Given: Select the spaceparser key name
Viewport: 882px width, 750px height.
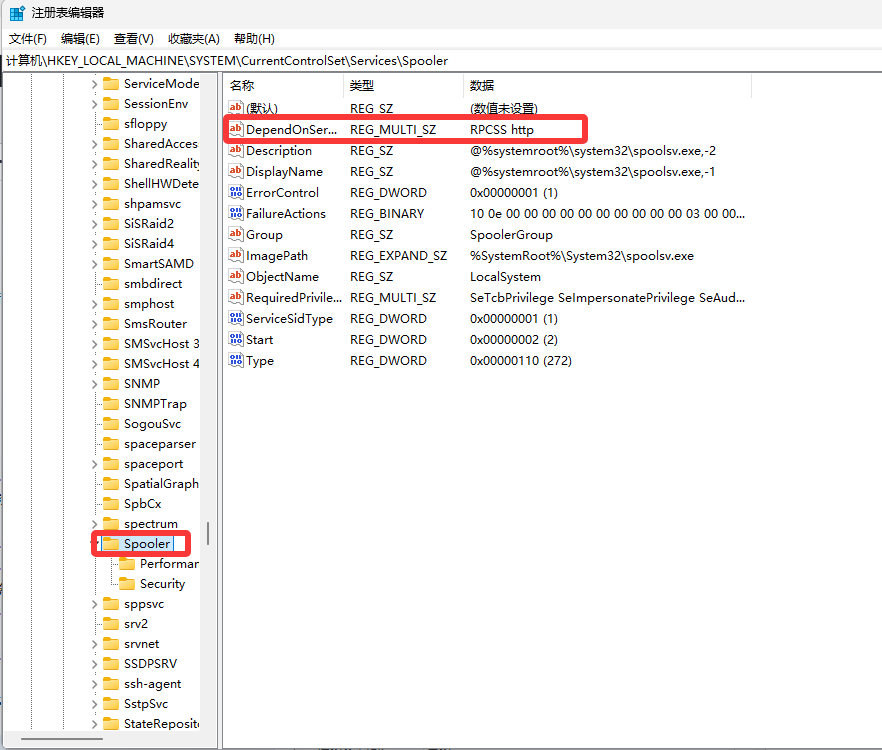Looking at the screenshot, I should [x=160, y=444].
